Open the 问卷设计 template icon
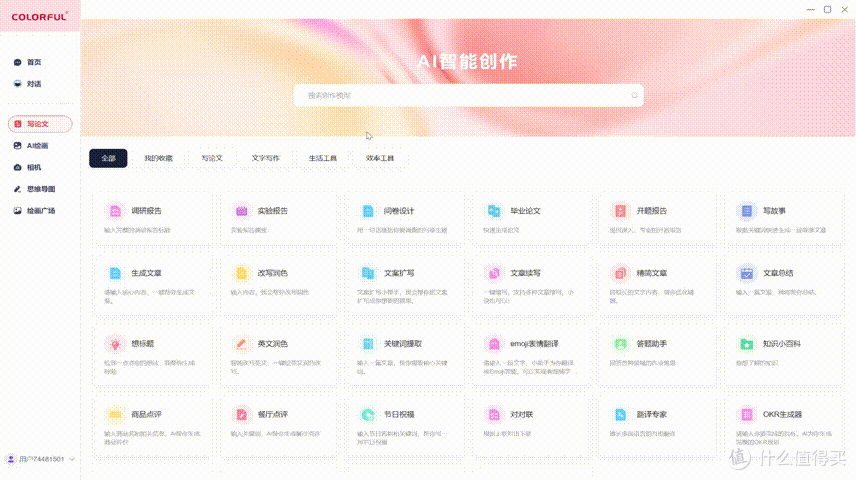 pyautogui.click(x=368, y=211)
